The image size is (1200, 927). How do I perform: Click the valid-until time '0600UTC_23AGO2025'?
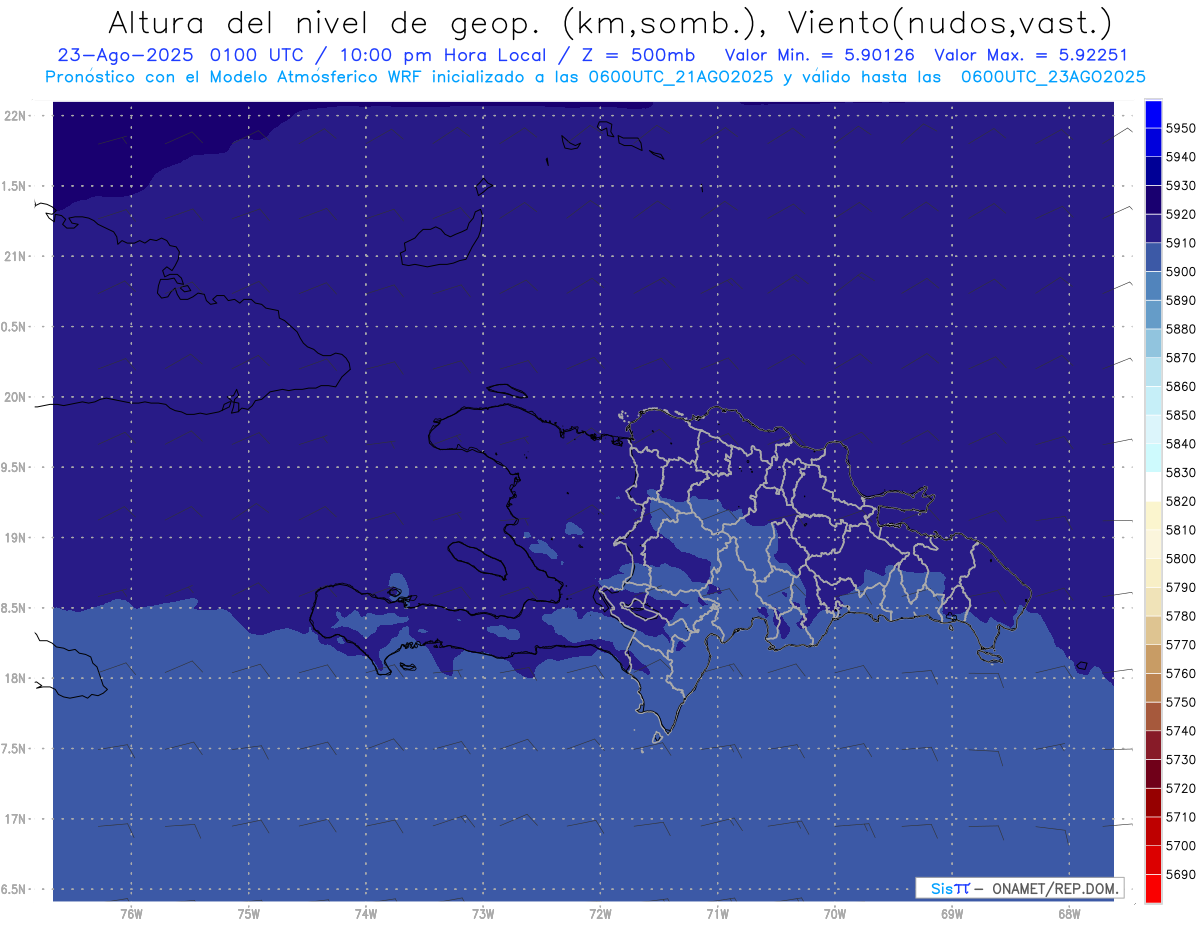(1053, 77)
